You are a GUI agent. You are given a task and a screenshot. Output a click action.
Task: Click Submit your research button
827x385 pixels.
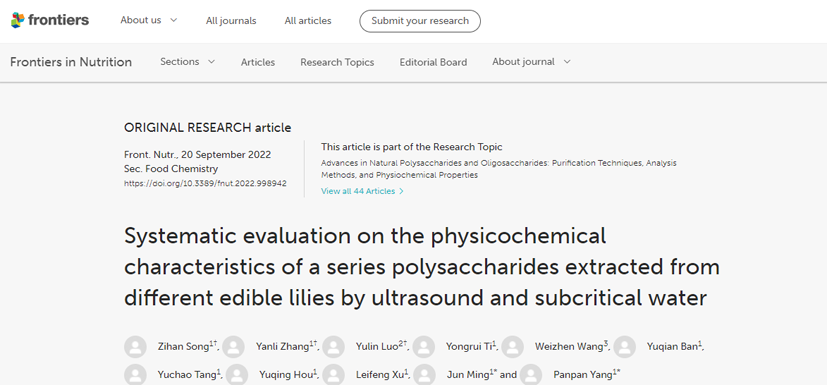(x=420, y=21)
